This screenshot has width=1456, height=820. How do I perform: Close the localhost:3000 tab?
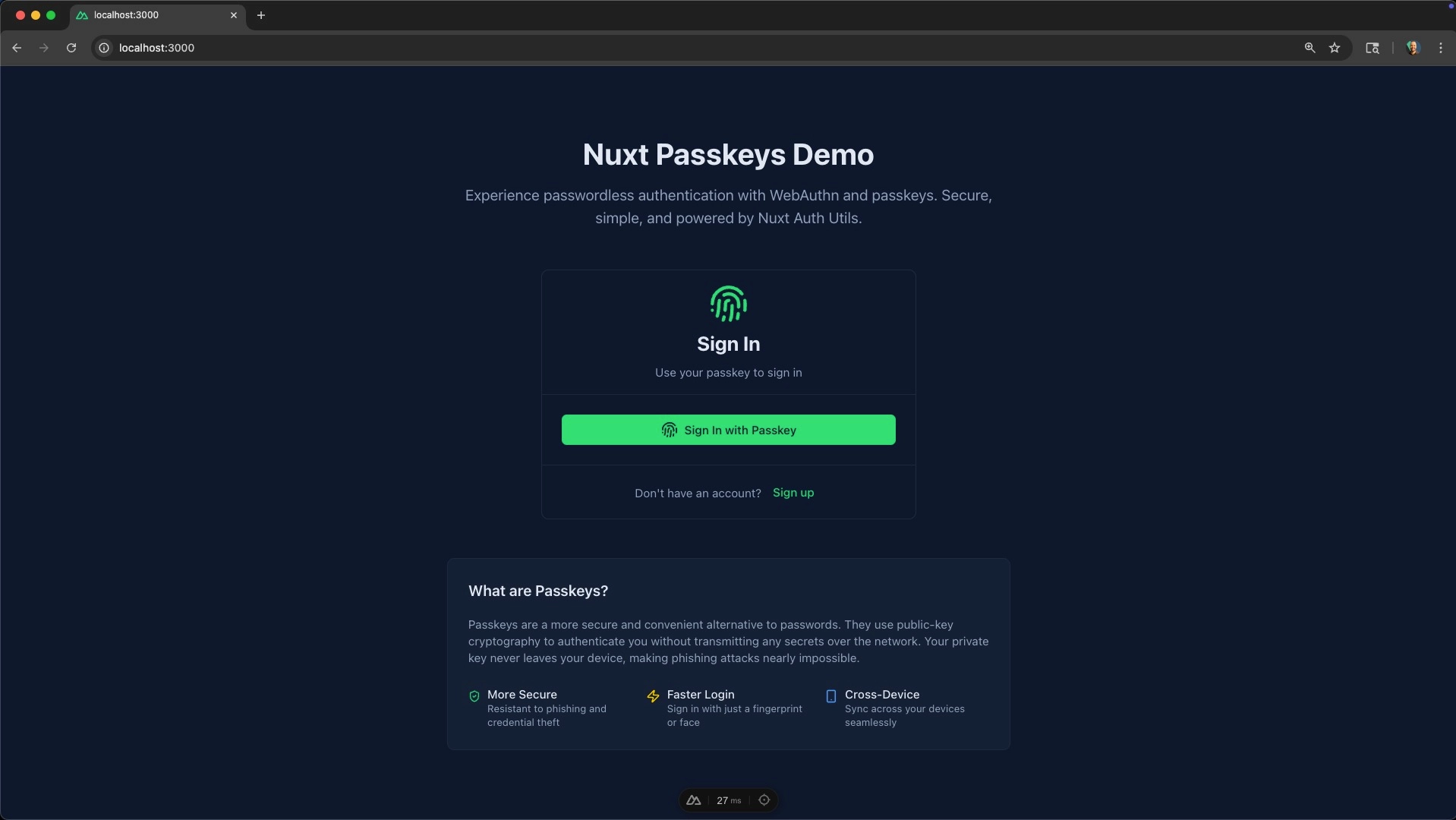coord(234,15)
